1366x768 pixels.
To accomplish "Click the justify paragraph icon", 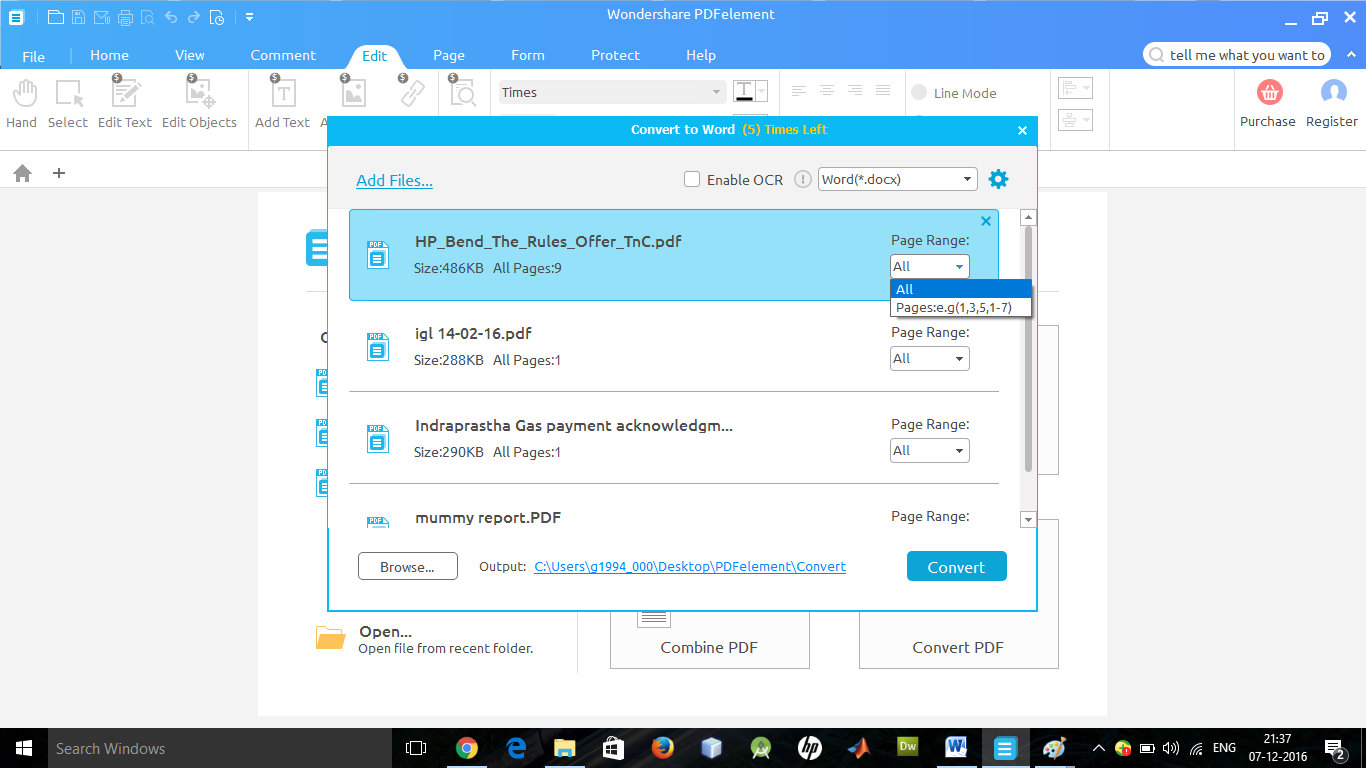I will (x=883, y=91).
